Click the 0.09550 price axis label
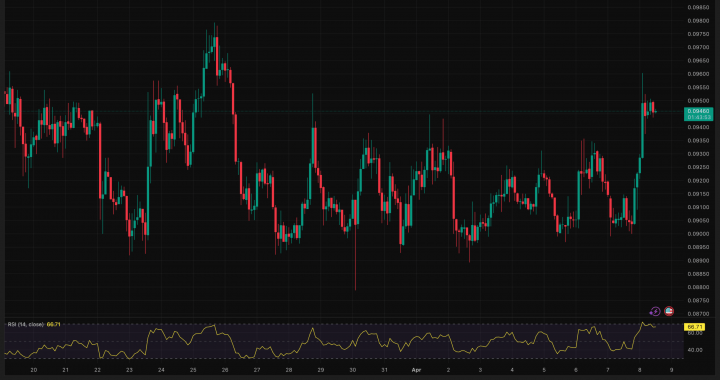 tap(698, 87)
